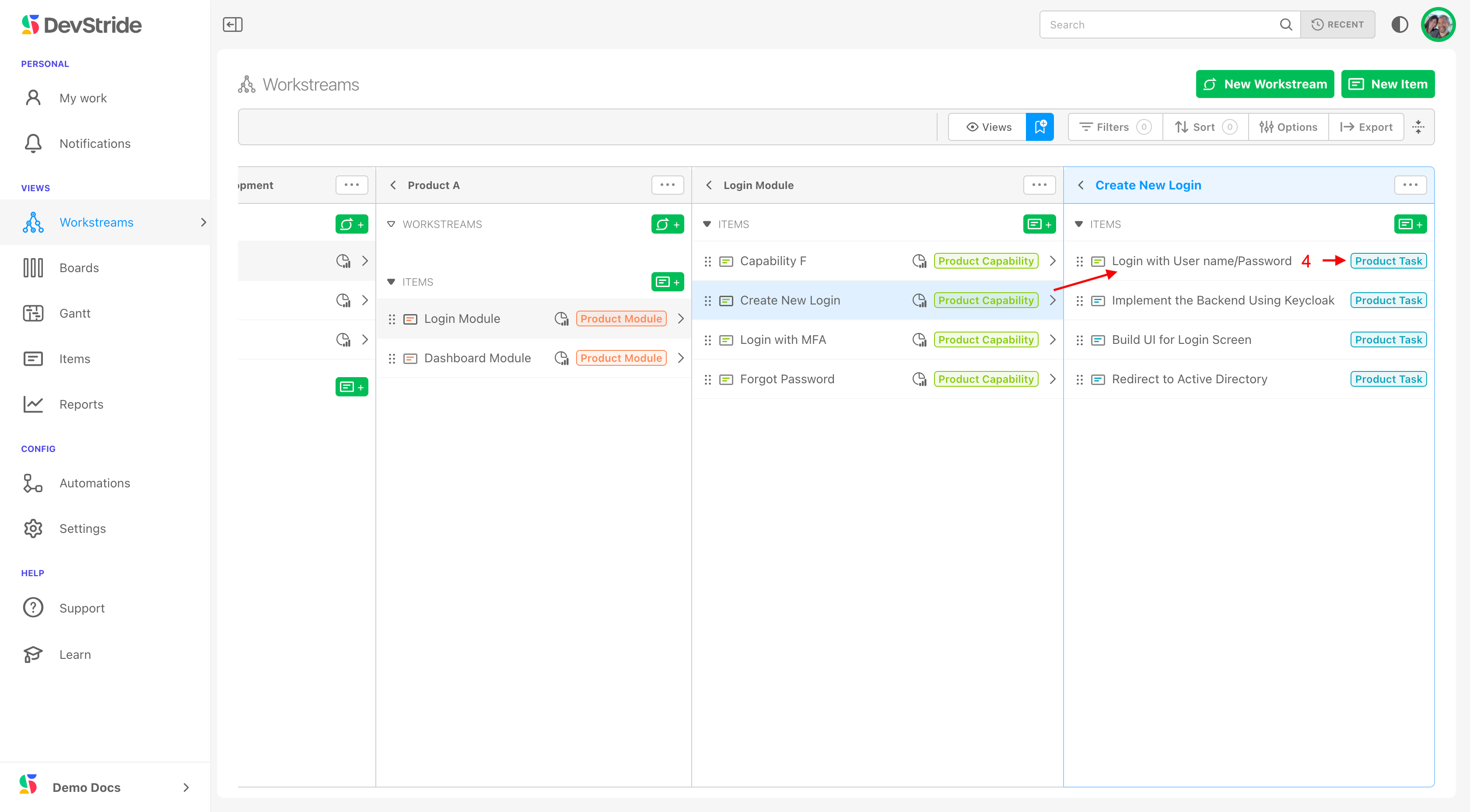Click the New Workstream button
1470x812 pixels.
1264,84
